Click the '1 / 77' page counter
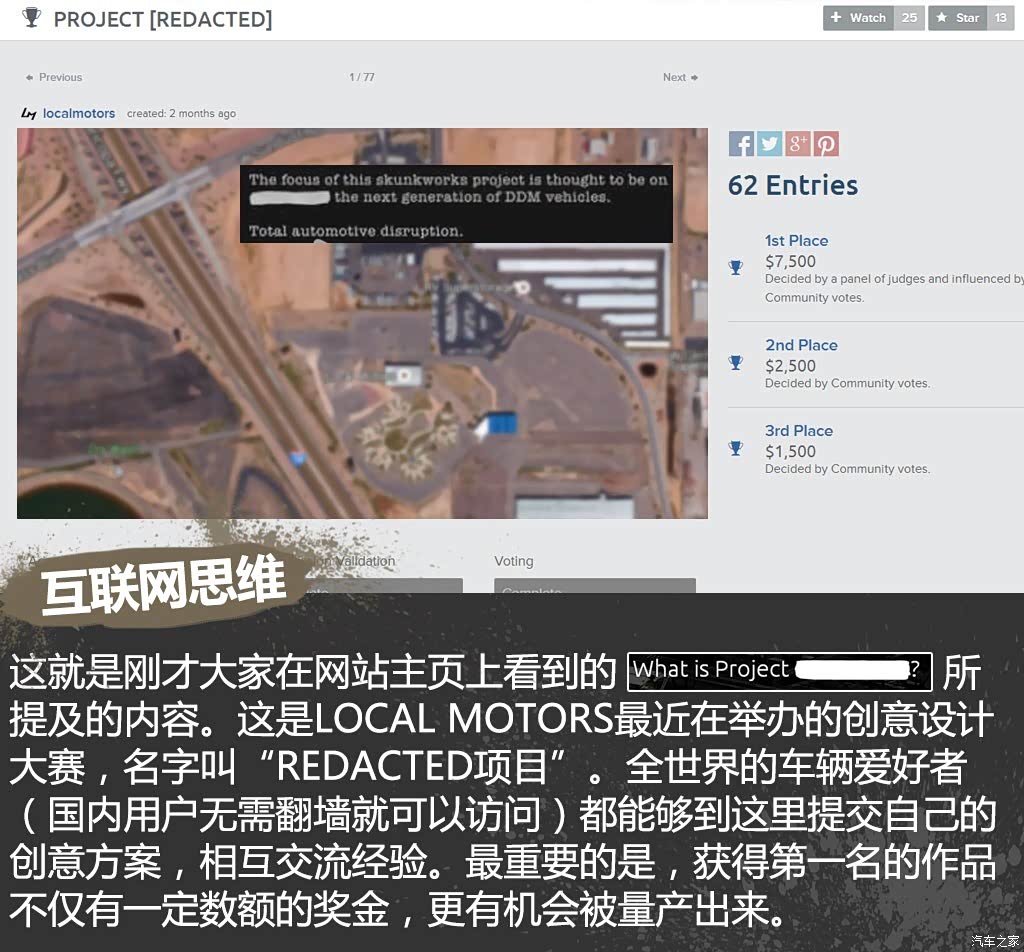The image size is (1024, 952). click(x=362, y=77)
